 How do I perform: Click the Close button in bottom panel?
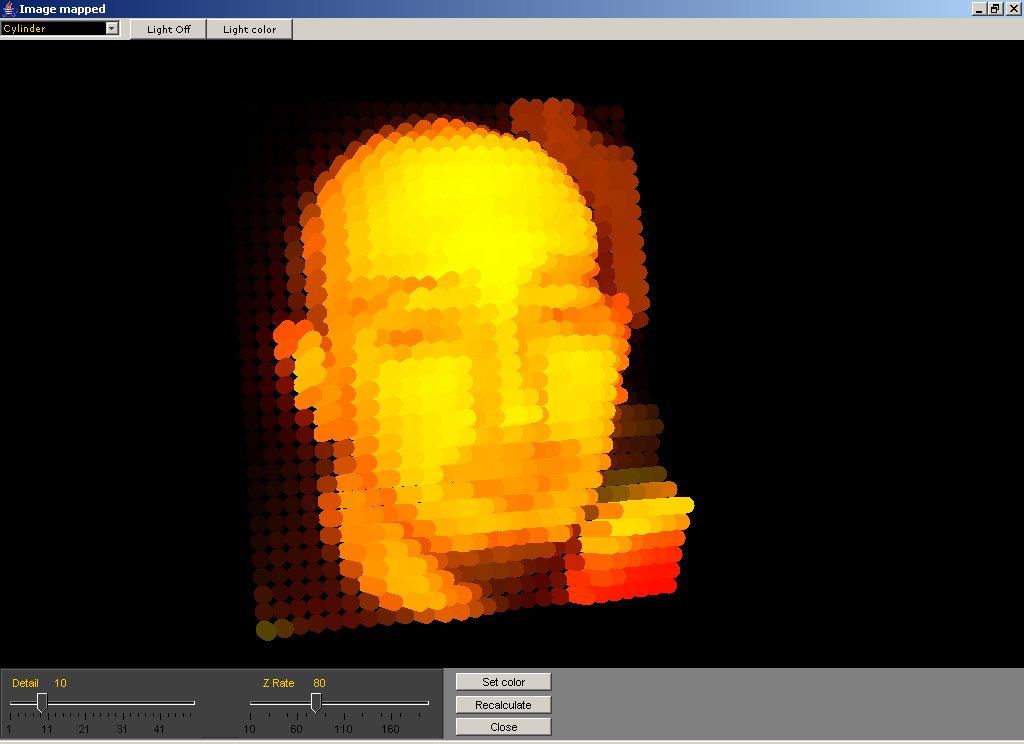click(503, 727)
